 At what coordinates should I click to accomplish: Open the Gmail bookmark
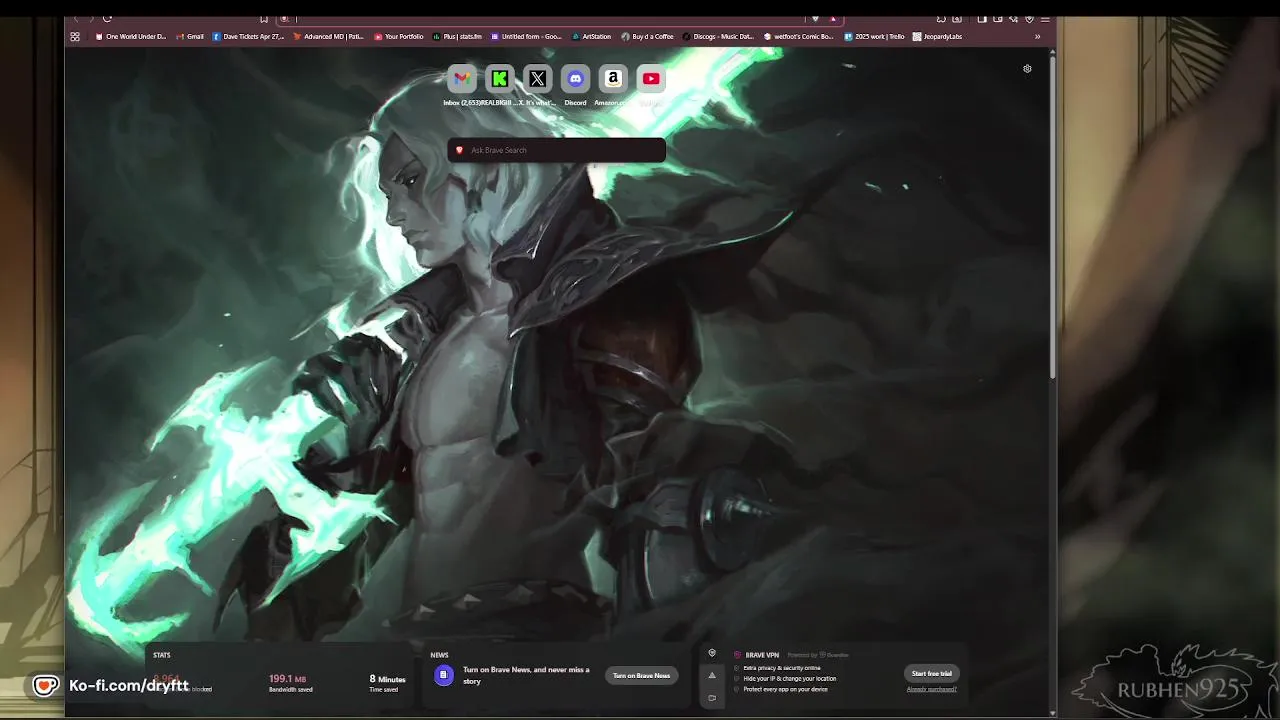[x=190, y=37]
